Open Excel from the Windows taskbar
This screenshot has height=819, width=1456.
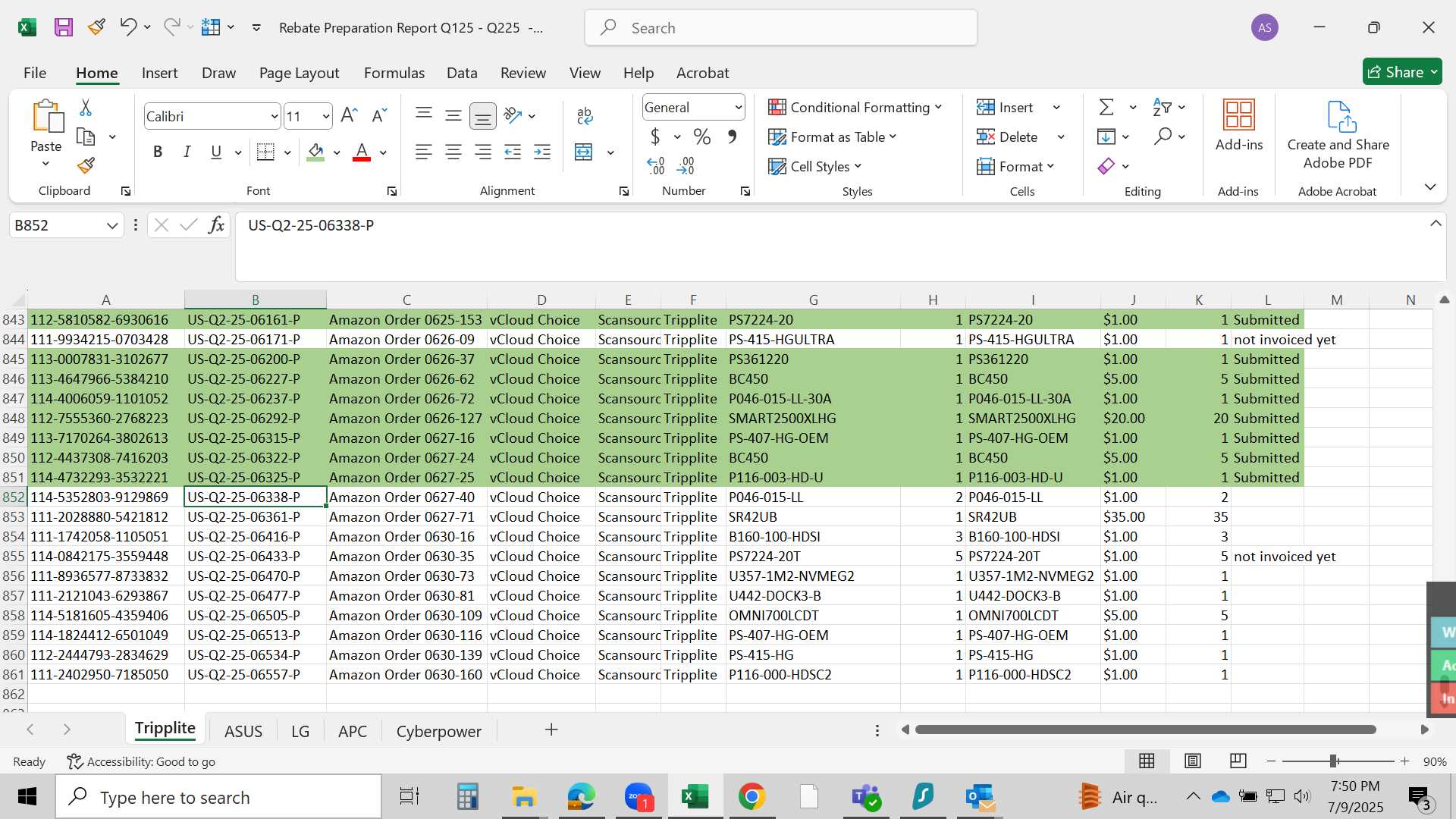pos(695,797)
